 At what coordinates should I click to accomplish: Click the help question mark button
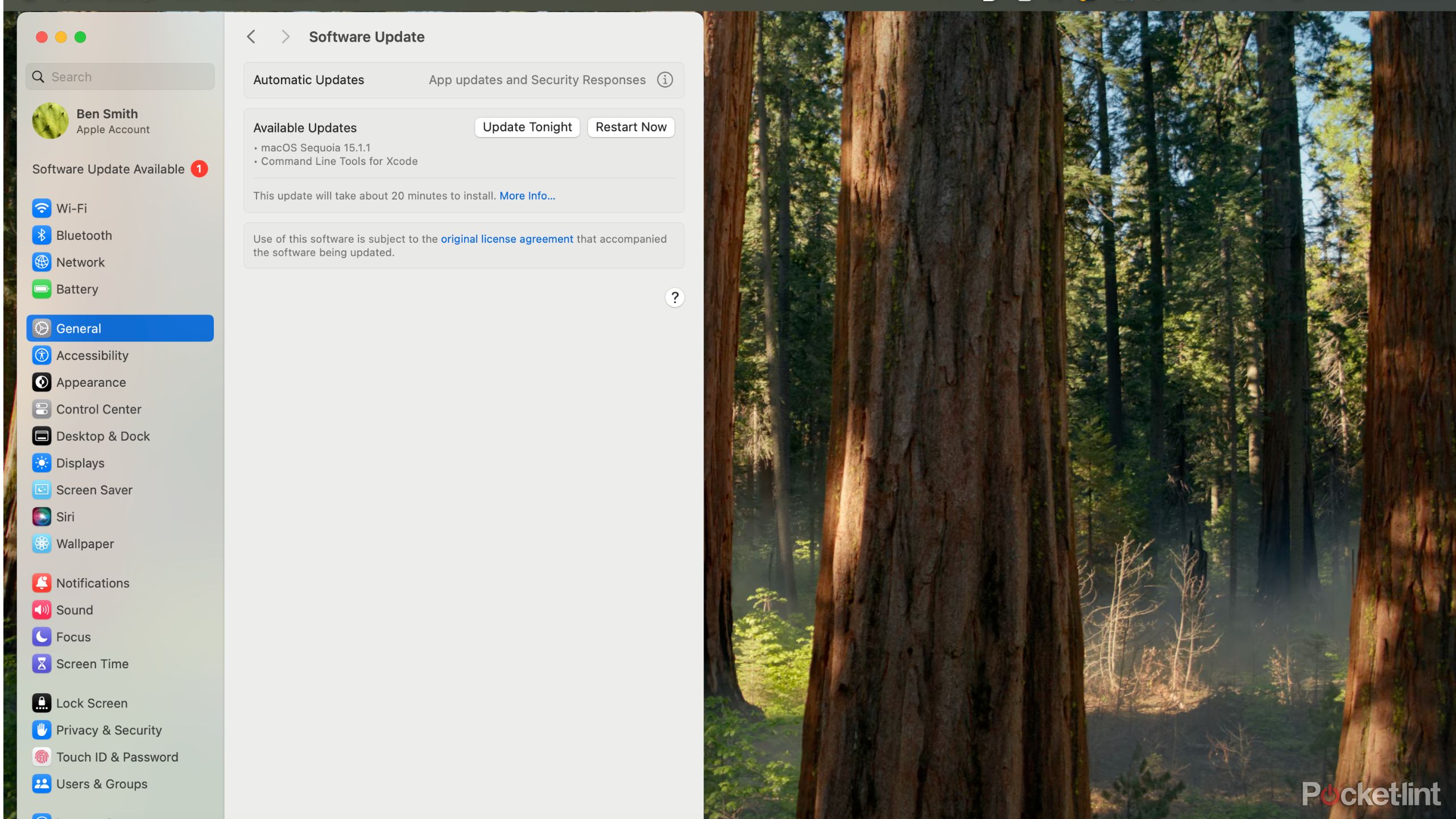coord(674,297)
